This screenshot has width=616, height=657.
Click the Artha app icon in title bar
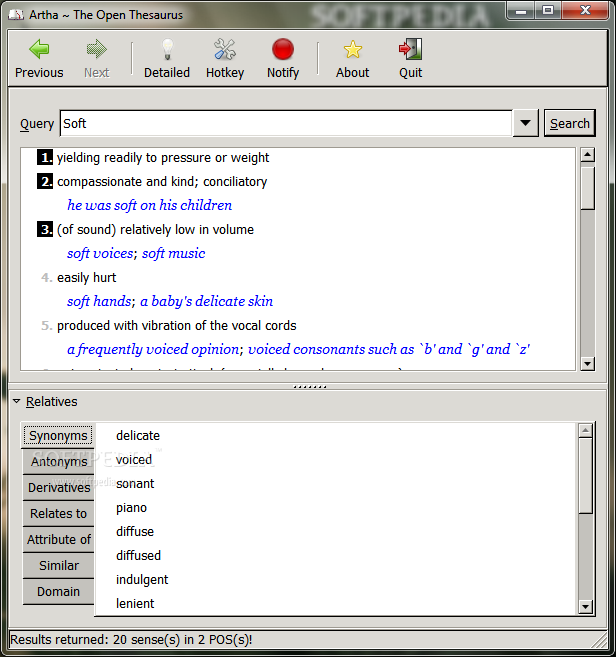pos(16,15)
